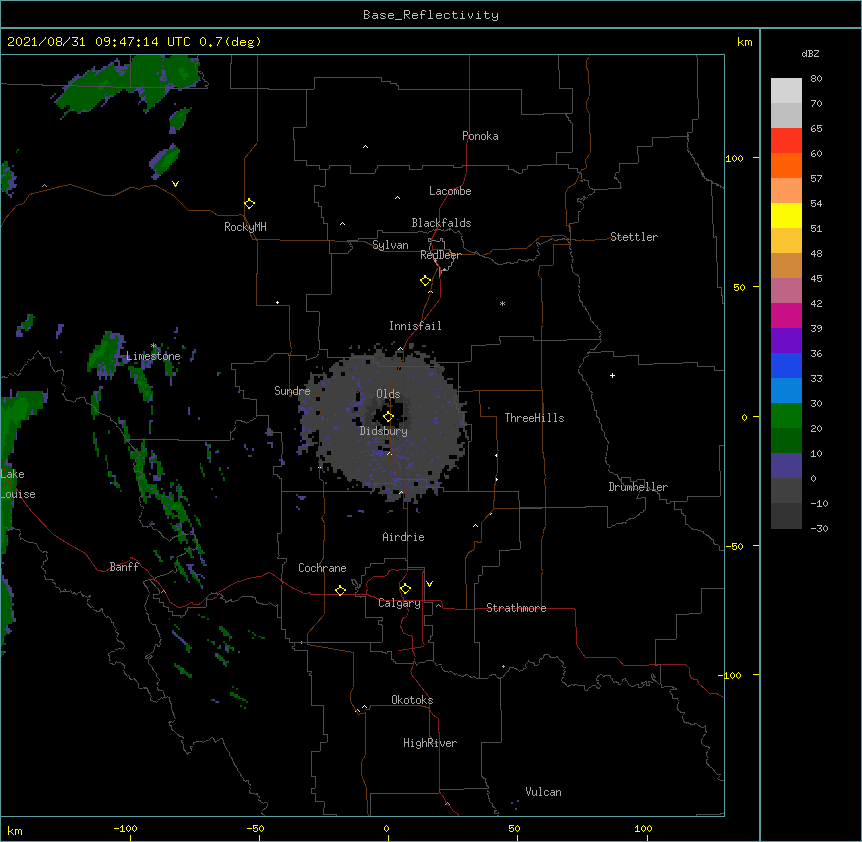Click the magenta 42 dBZ color swatch
The height and width of the screenshot is (842, 862).
[x=786, y=315]
